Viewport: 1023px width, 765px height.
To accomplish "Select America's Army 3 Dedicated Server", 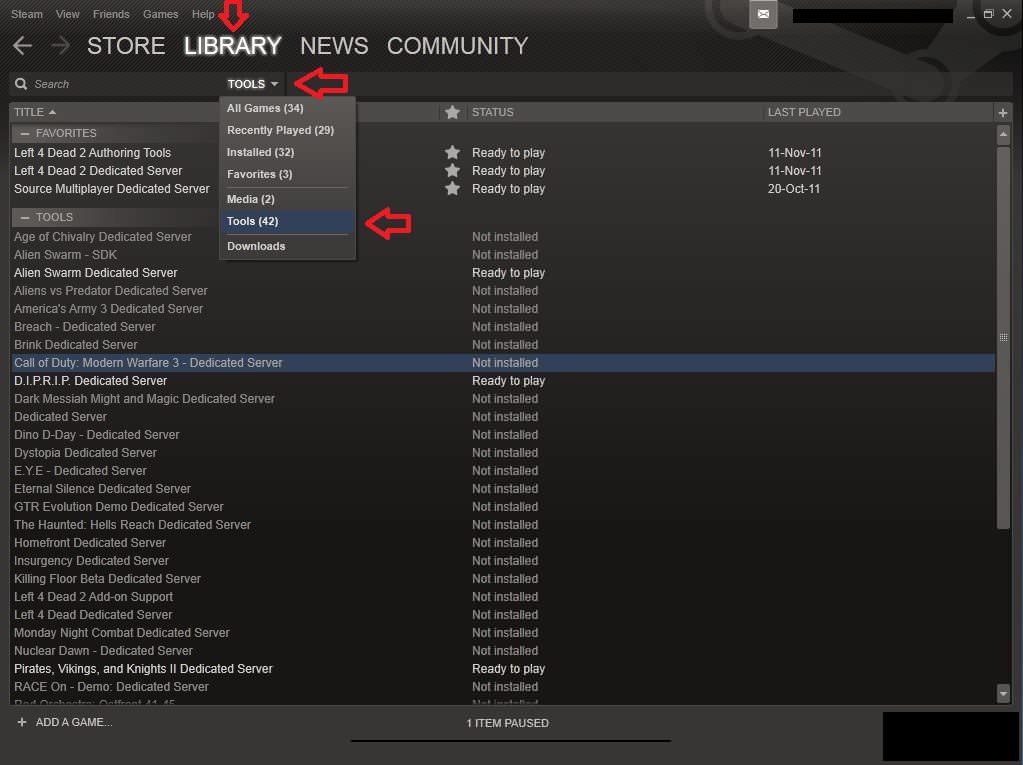I will point(108,309).
